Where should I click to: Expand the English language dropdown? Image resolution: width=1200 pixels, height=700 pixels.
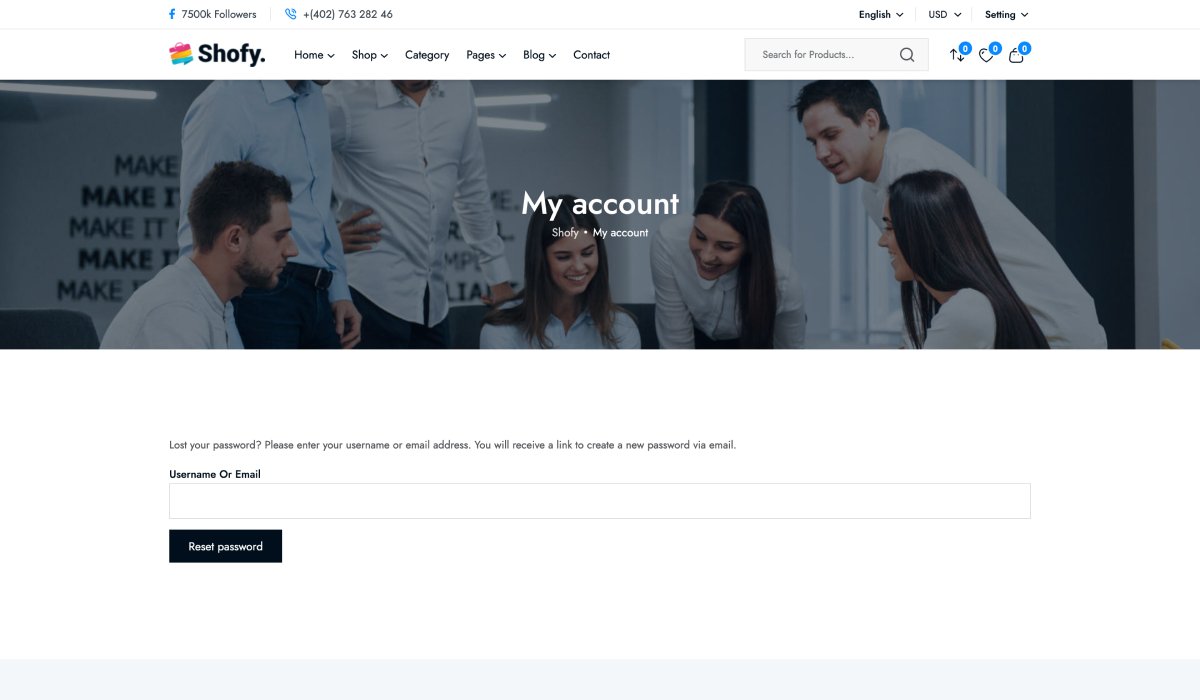[880, 15]
